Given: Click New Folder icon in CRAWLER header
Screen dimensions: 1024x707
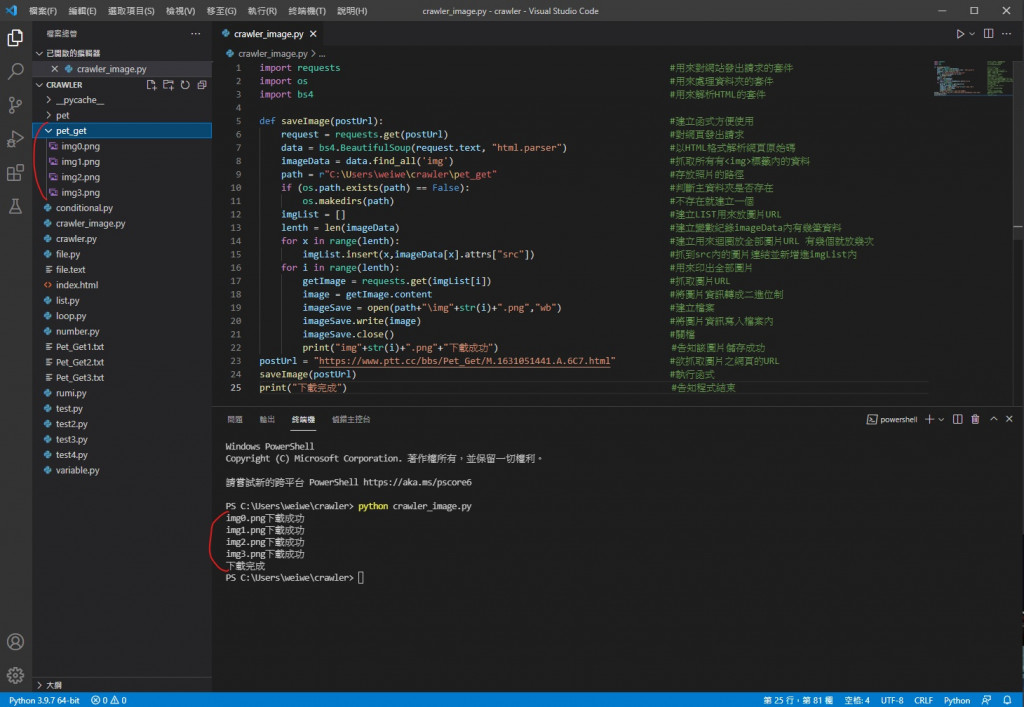Looking at the screenshot, I should (x=168, y=85).
